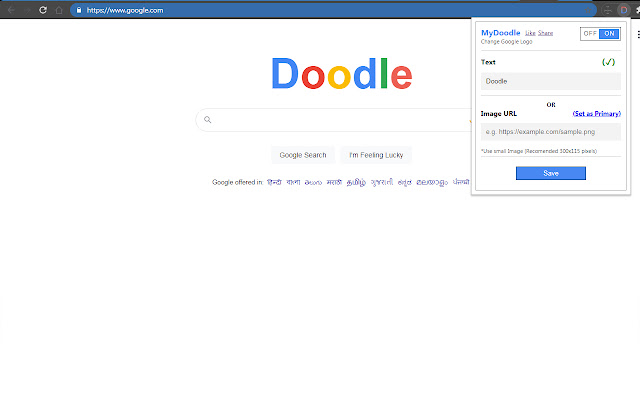Click the bold 'Text' label
The image size is (640, 400).
coord(488,62)
